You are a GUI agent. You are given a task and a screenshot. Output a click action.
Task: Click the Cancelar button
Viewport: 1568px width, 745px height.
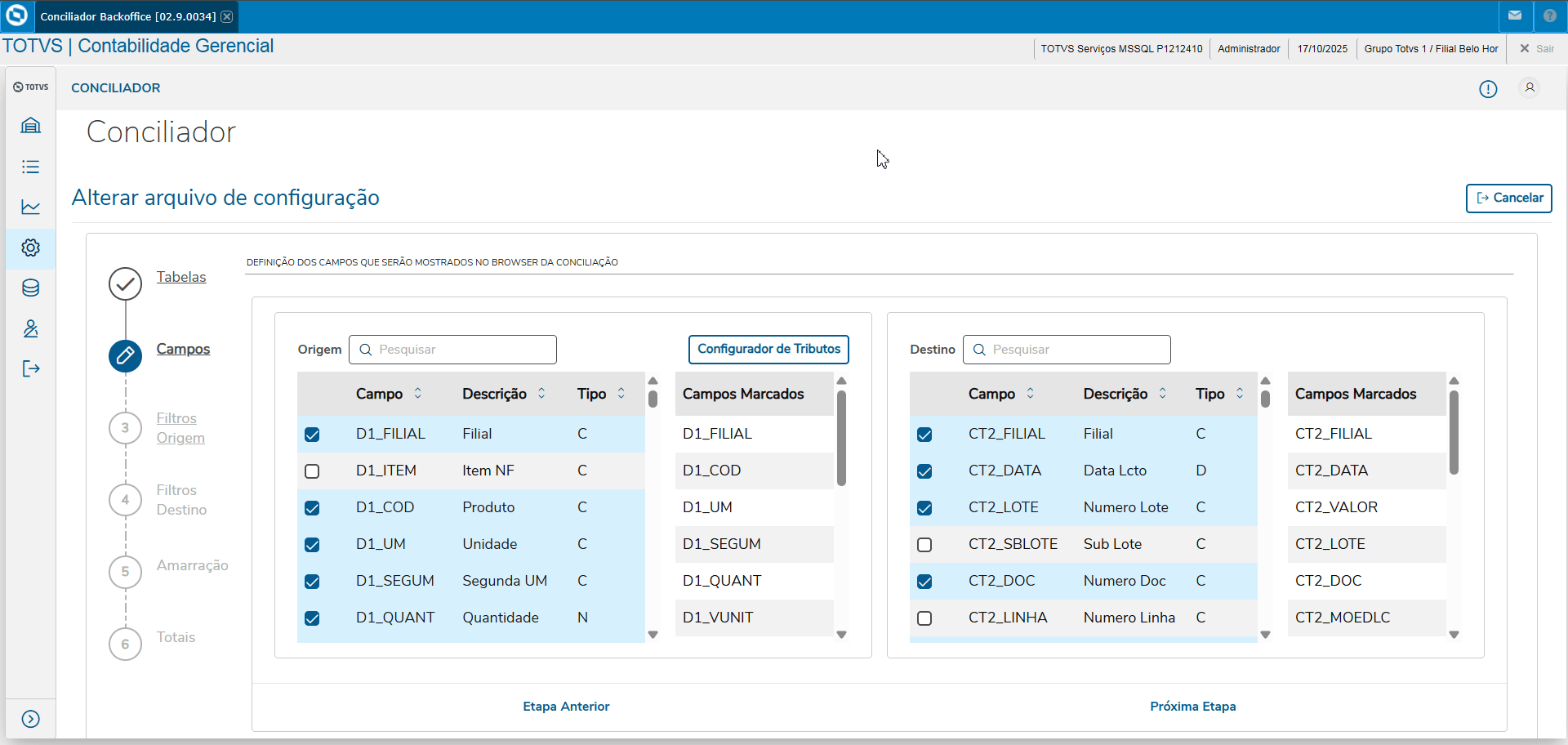tap(1508, 199)
